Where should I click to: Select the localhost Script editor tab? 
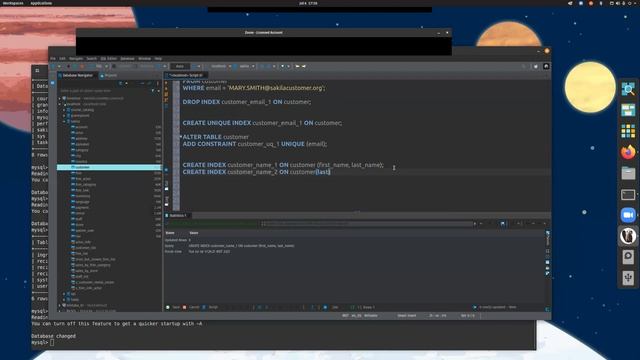point(186,76)
